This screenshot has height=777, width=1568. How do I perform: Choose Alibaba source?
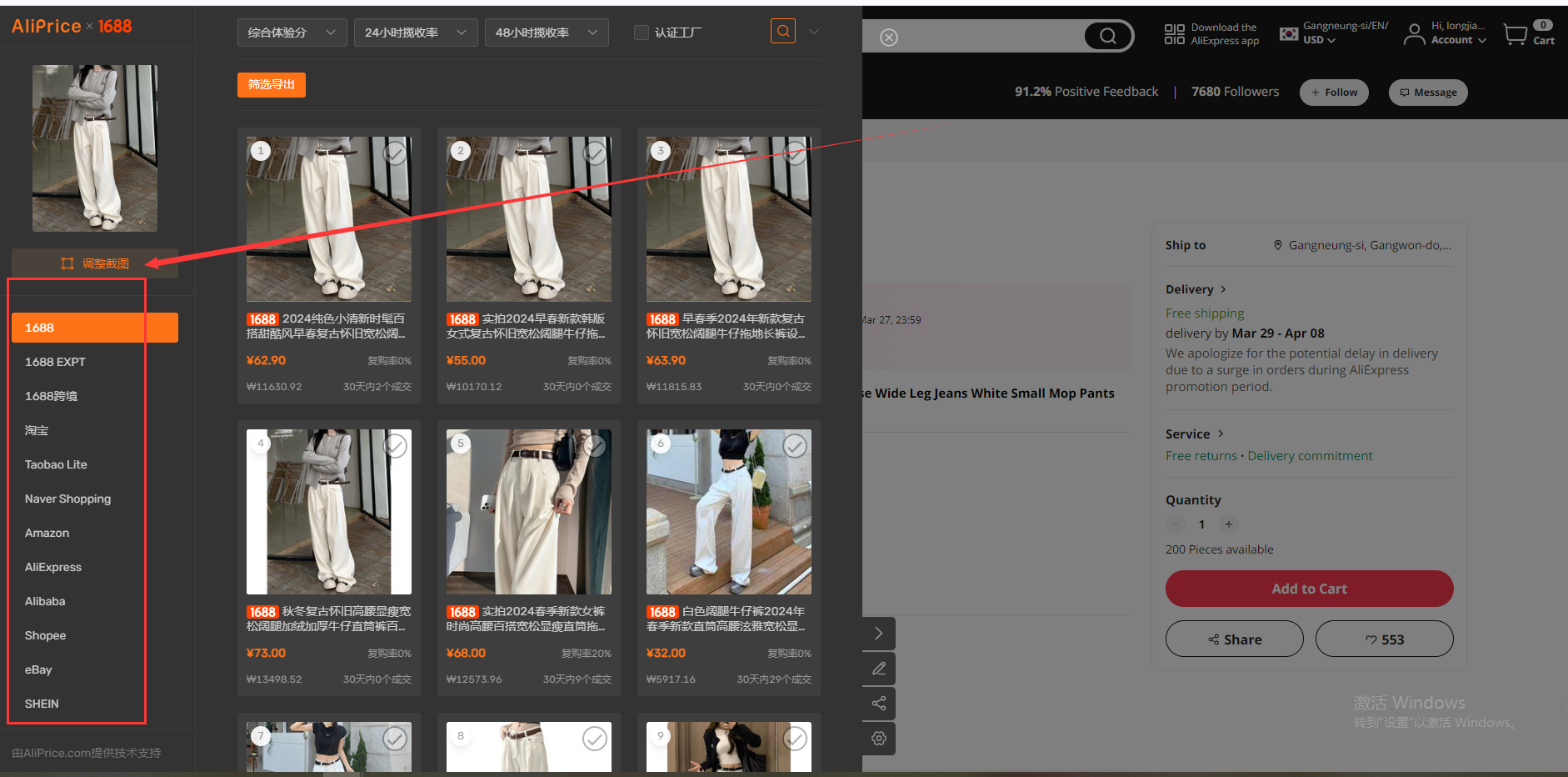(x=45, y=601)
